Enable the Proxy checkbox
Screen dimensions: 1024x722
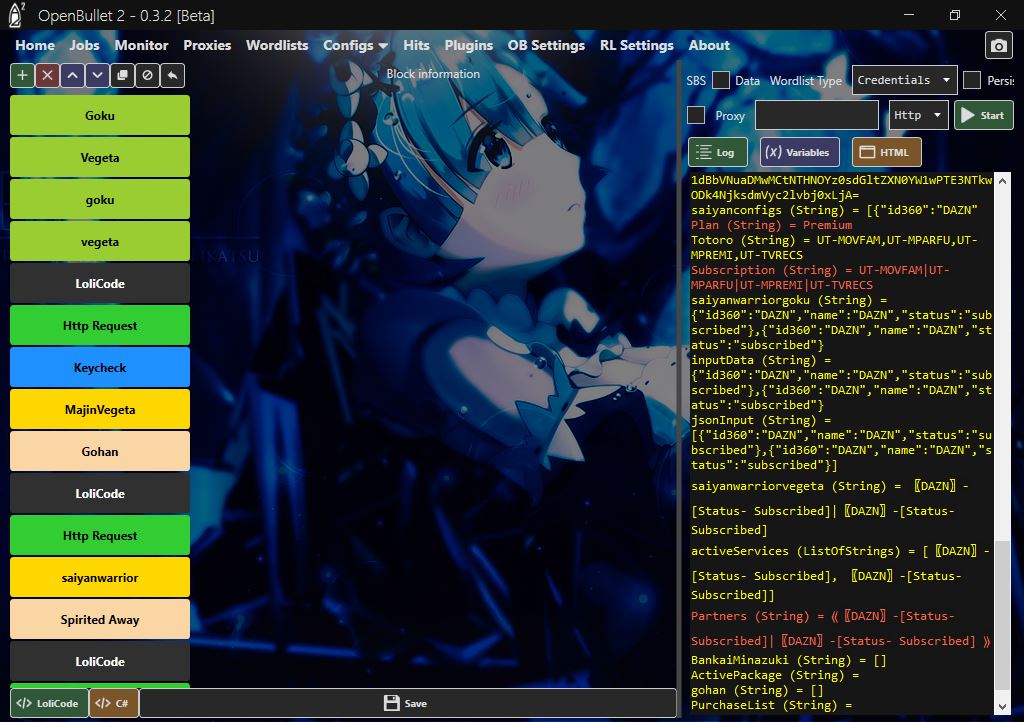696,115
